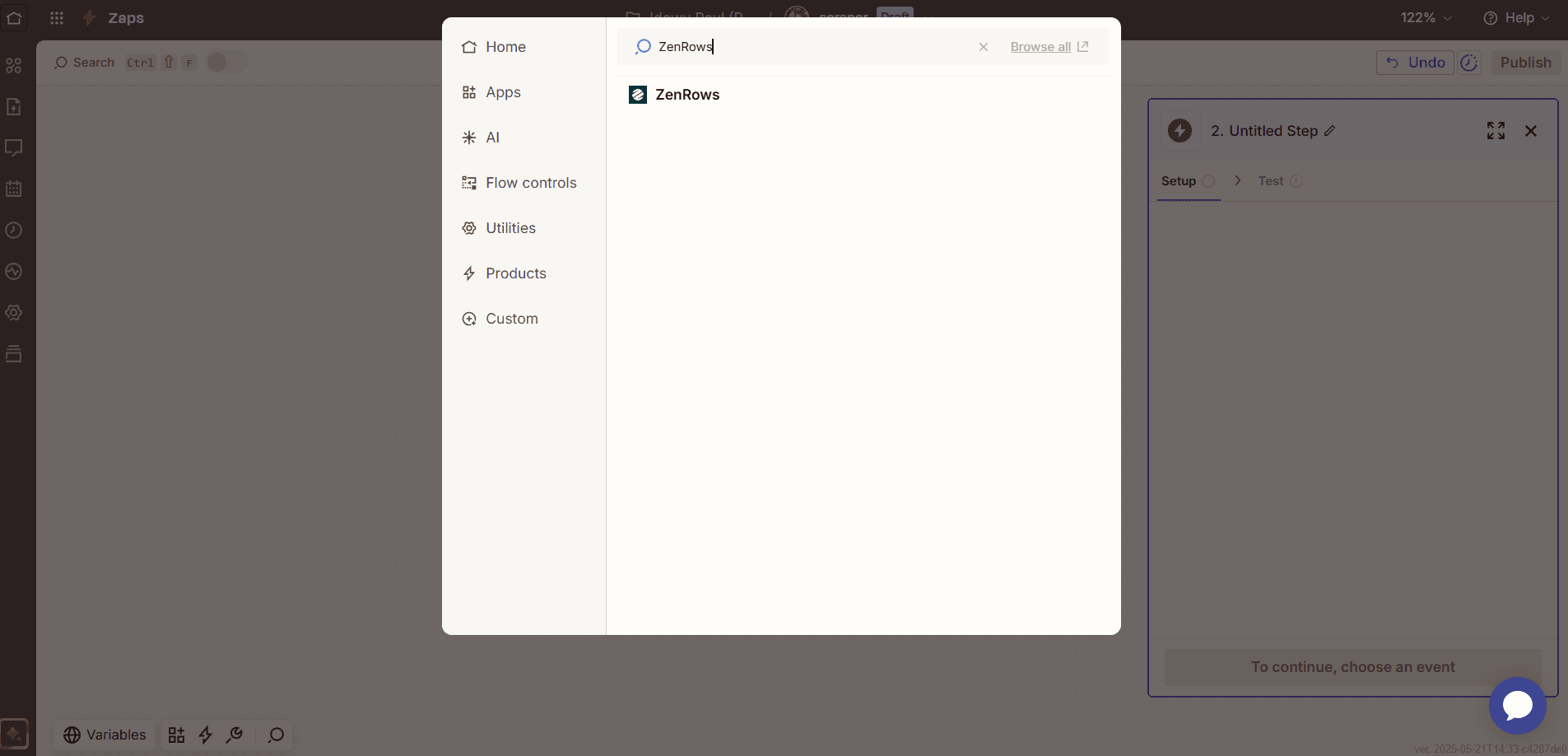Click the ZenRows app logo icon
This screenshot has height=756, width=1568.
click(638, 95)
